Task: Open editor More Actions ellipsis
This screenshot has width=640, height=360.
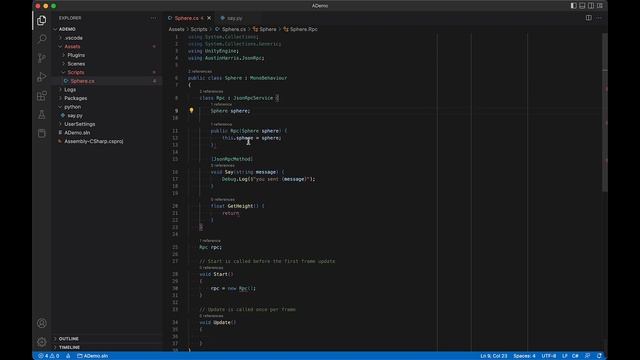Action: coord(599,18)
